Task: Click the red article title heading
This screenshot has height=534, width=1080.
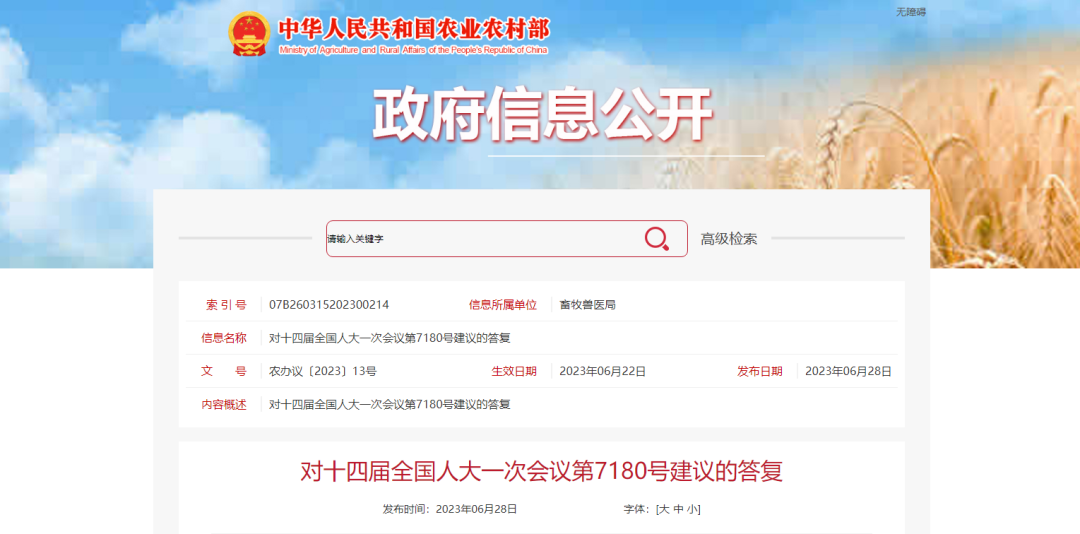Action: [541, 472]
